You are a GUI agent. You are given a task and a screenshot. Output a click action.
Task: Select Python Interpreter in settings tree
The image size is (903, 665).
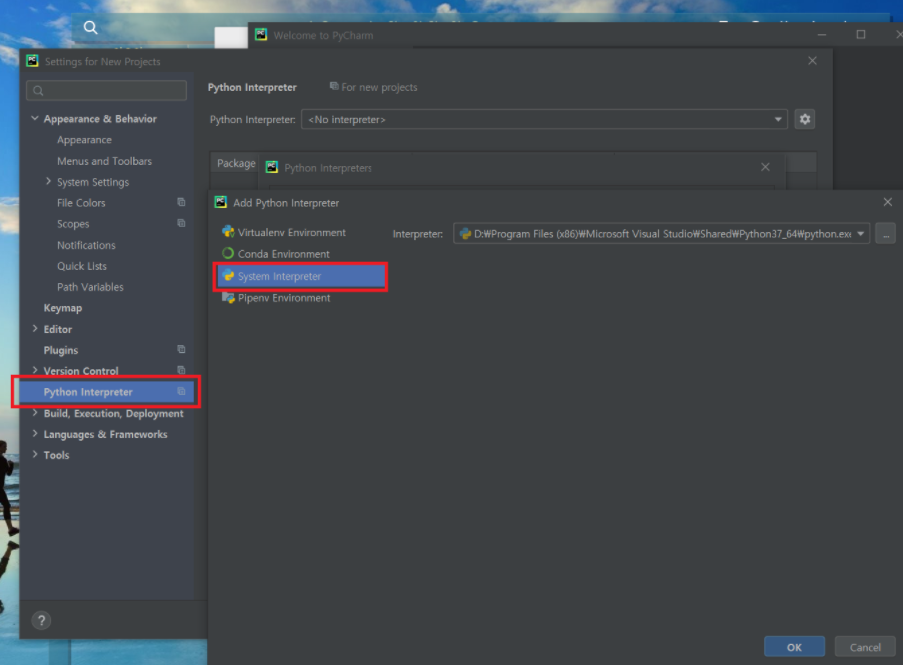click(107, 392)
